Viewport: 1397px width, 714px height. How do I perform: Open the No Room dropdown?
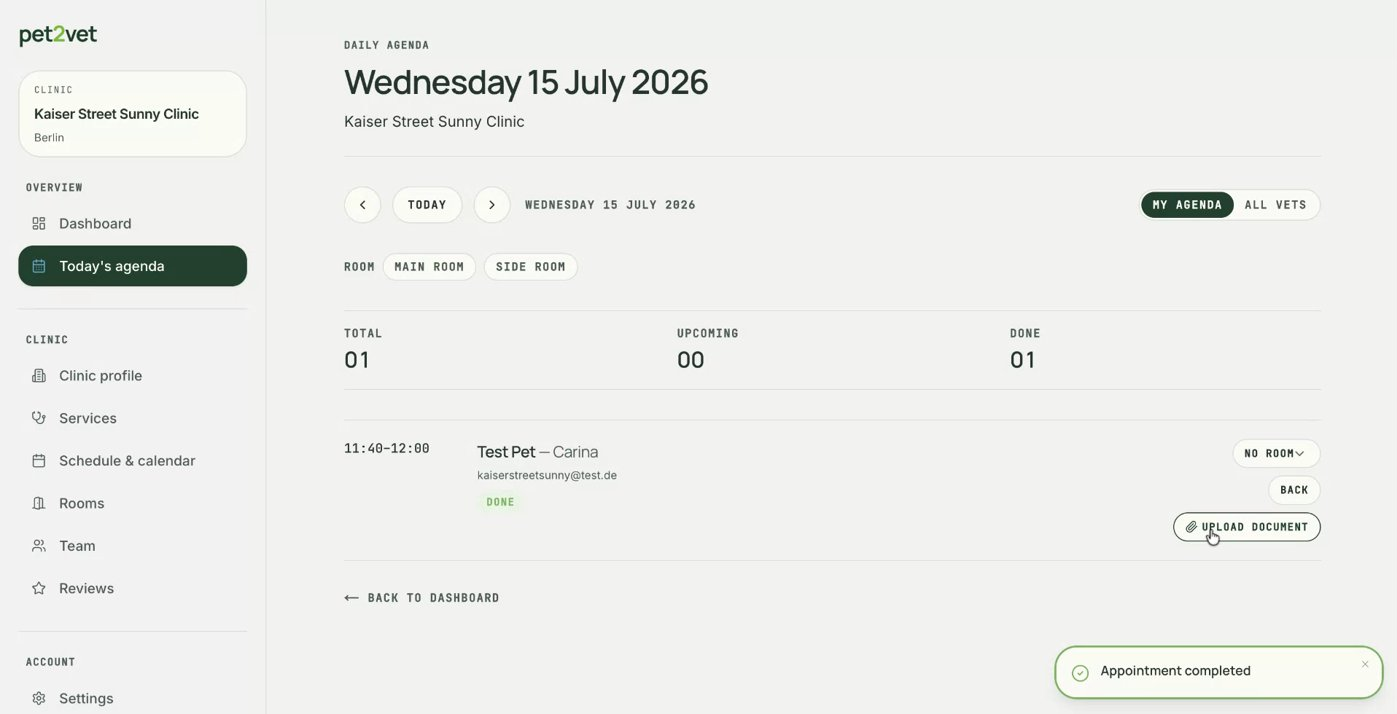(1276, 453)
